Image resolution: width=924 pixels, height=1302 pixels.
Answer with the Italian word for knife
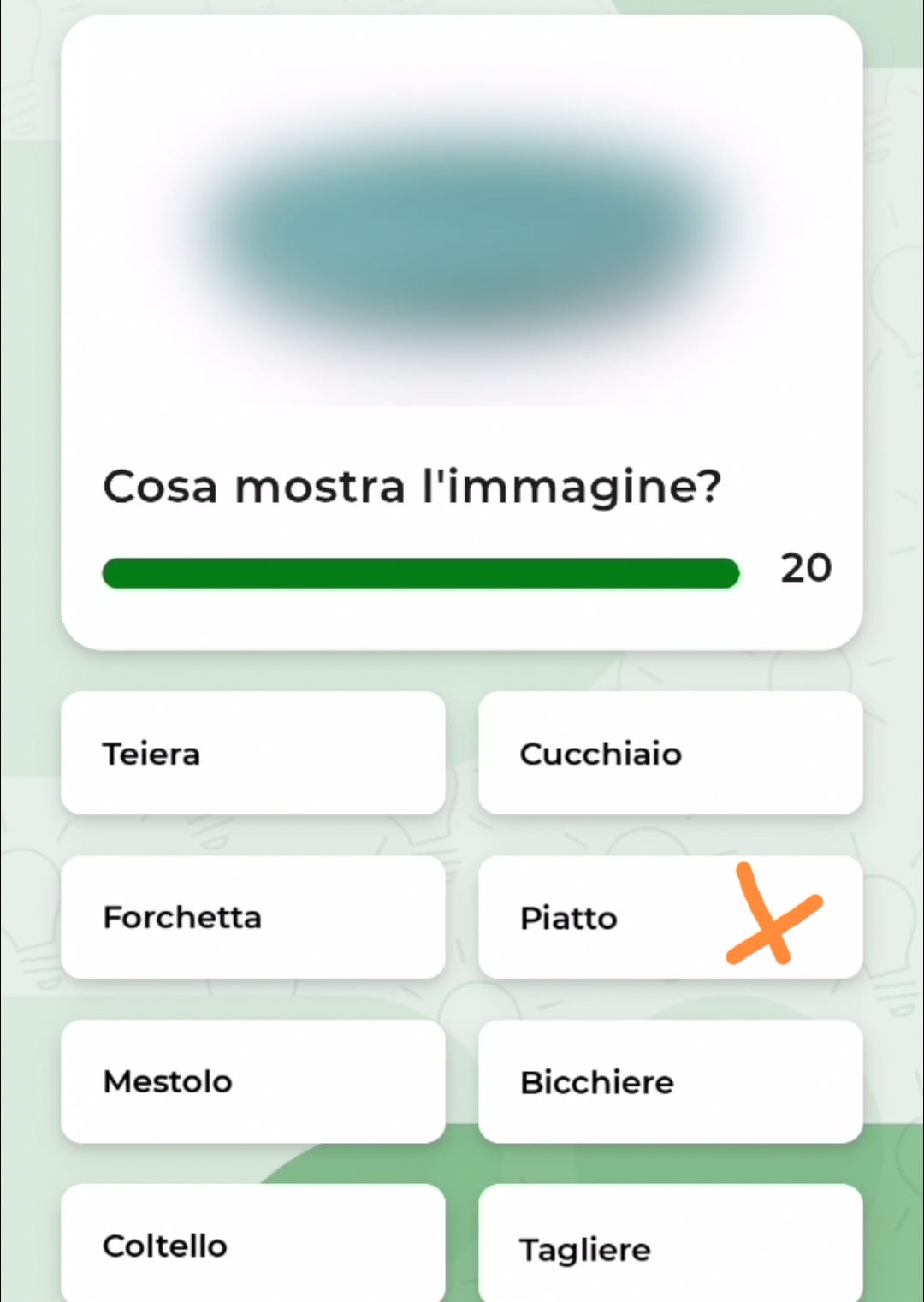(253, 1244)
